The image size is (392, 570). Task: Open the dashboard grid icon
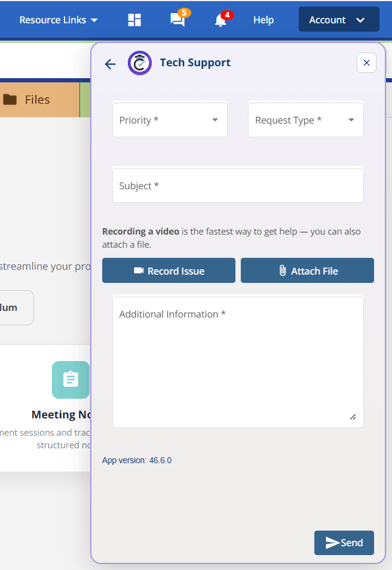pos(134,20)
